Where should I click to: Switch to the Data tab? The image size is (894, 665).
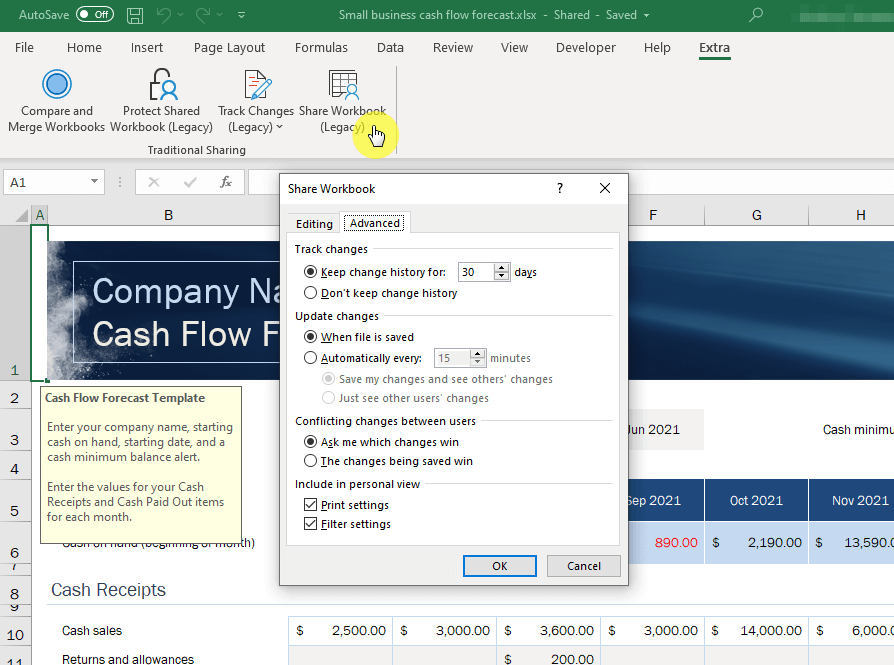[390, 48]
